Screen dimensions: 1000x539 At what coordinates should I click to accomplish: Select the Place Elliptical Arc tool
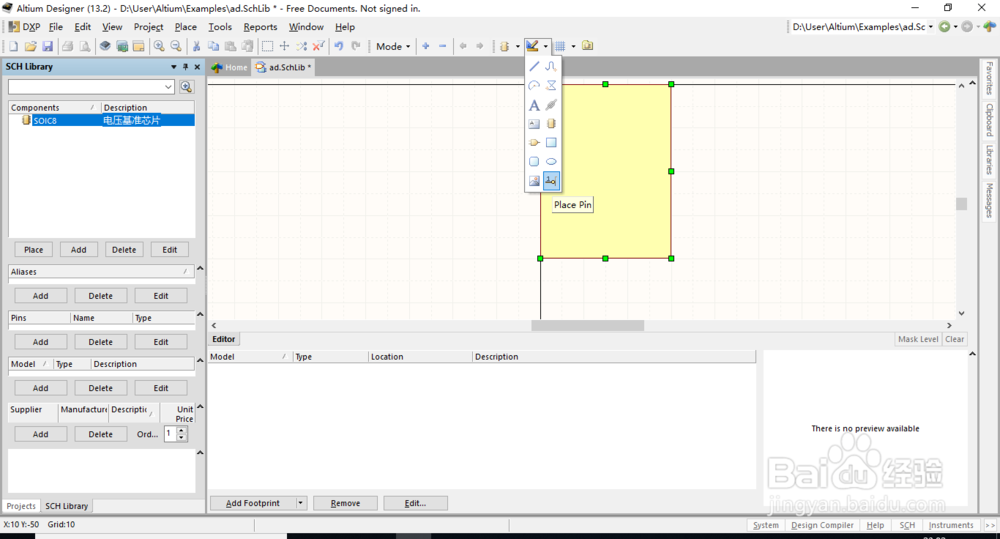[534, 85]
